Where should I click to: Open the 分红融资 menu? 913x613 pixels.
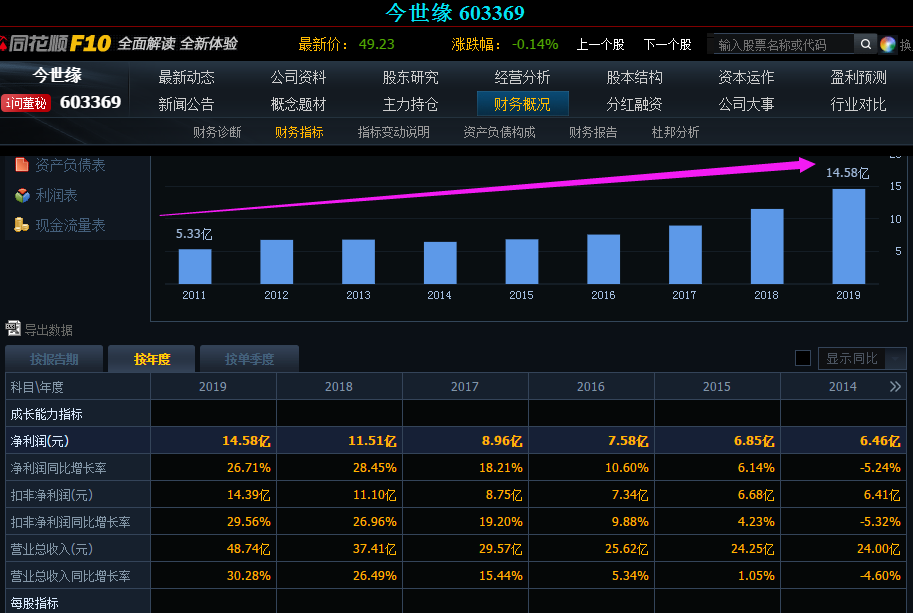(634, 104)
